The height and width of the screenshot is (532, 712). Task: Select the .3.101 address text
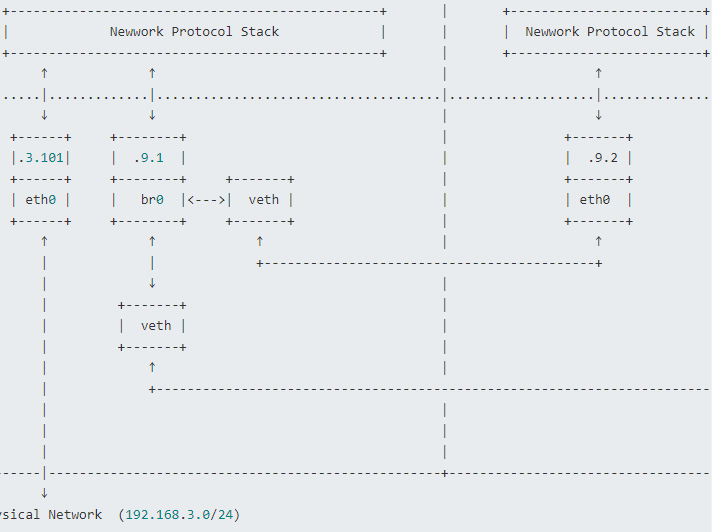coord(41,157)
